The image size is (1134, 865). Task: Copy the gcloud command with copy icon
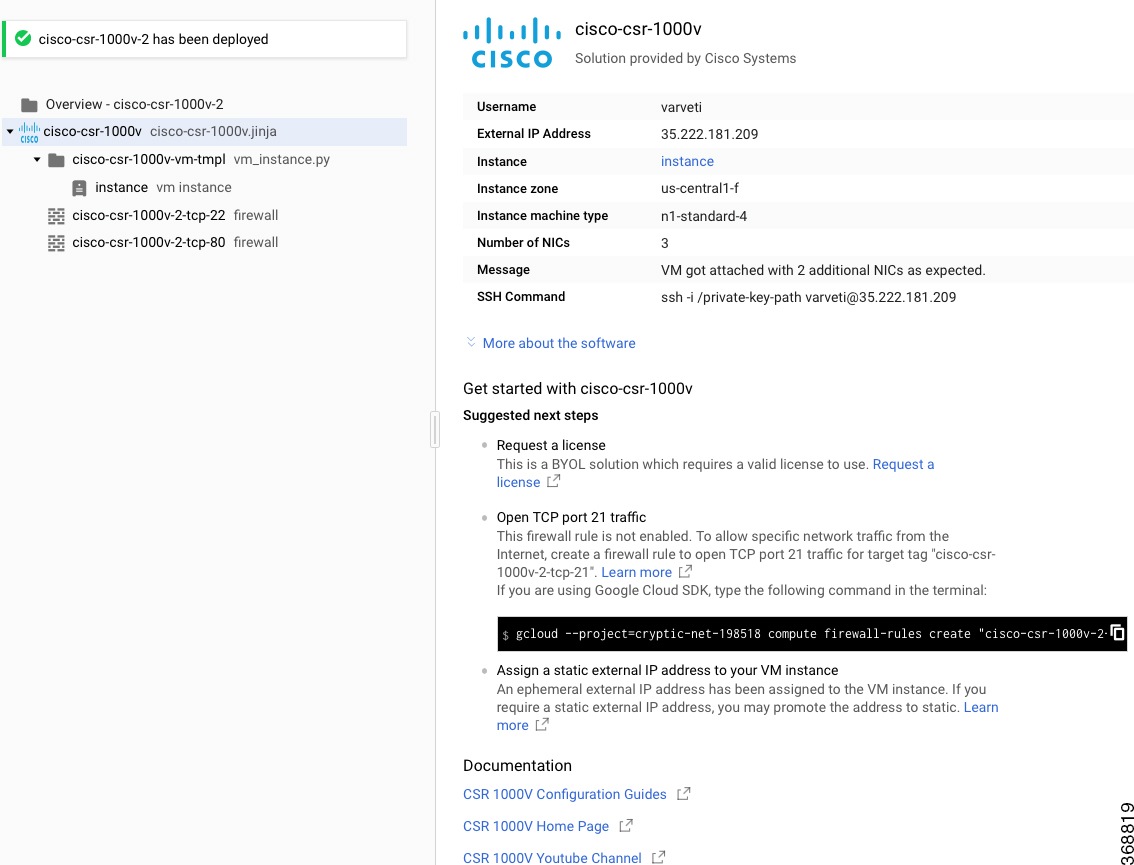1117,633
